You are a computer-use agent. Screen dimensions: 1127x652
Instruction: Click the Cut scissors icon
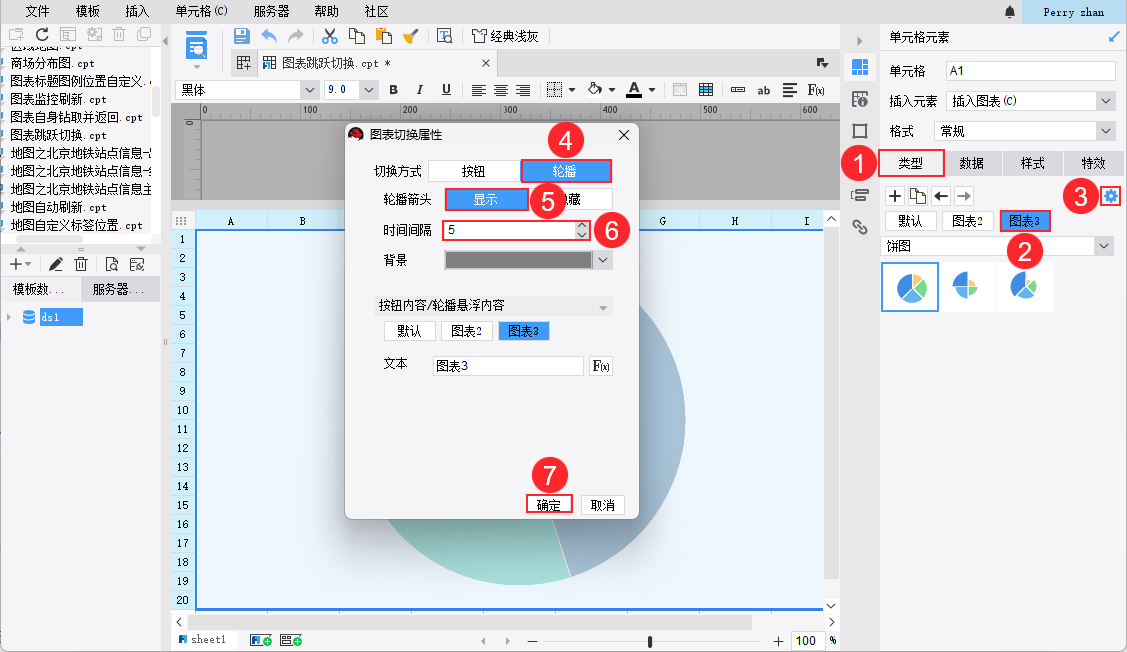(x=329, y=36)
